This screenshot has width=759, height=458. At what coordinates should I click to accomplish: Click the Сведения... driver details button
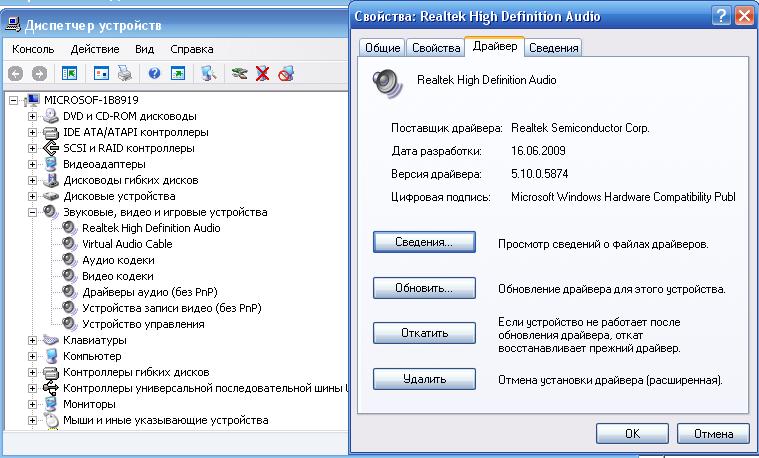click(x=424, y=242)
